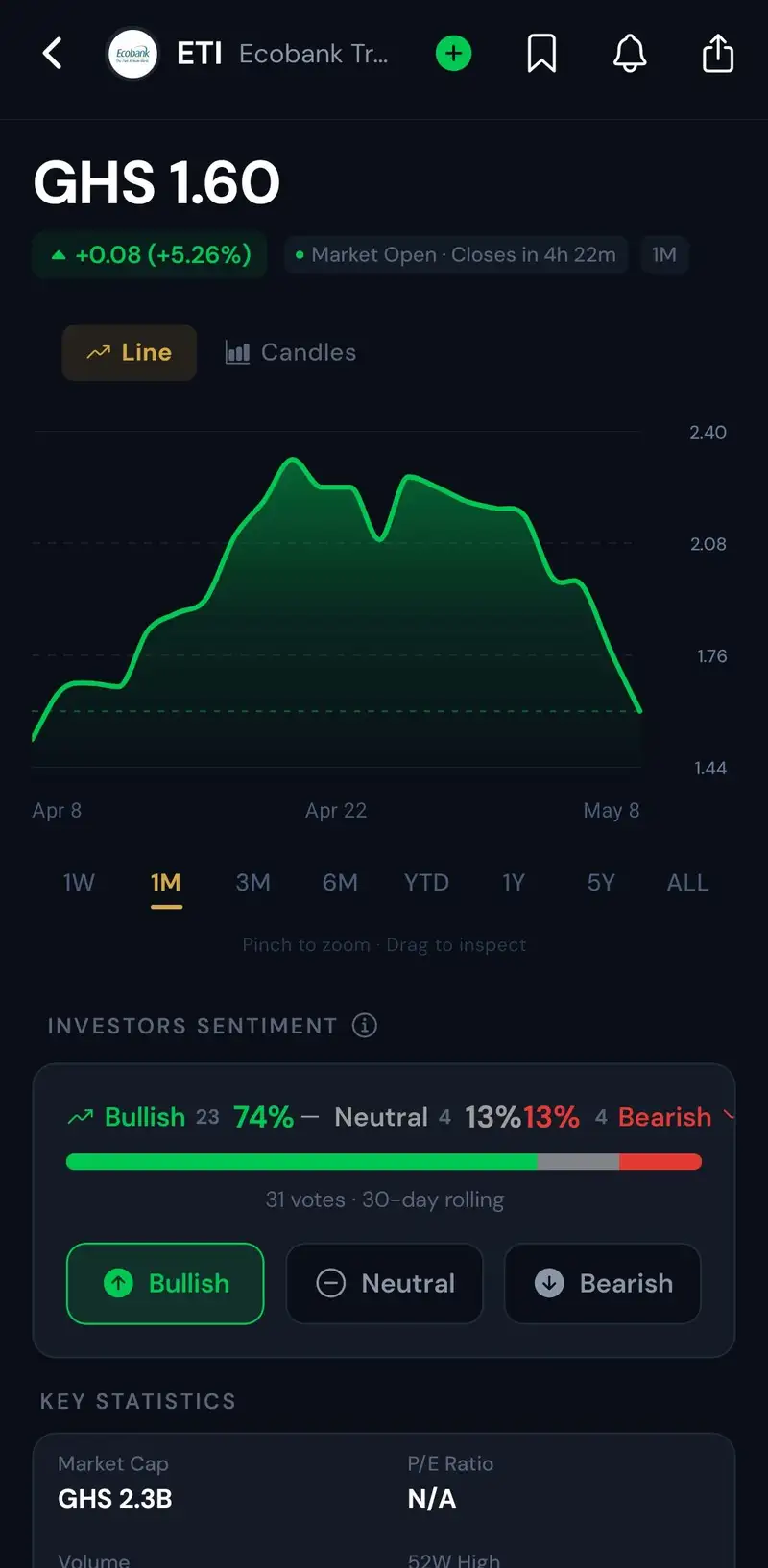Choose the YTD chart range
Image resolution: width=768 pixels, height=1568 pixels.
pos(426,882)
